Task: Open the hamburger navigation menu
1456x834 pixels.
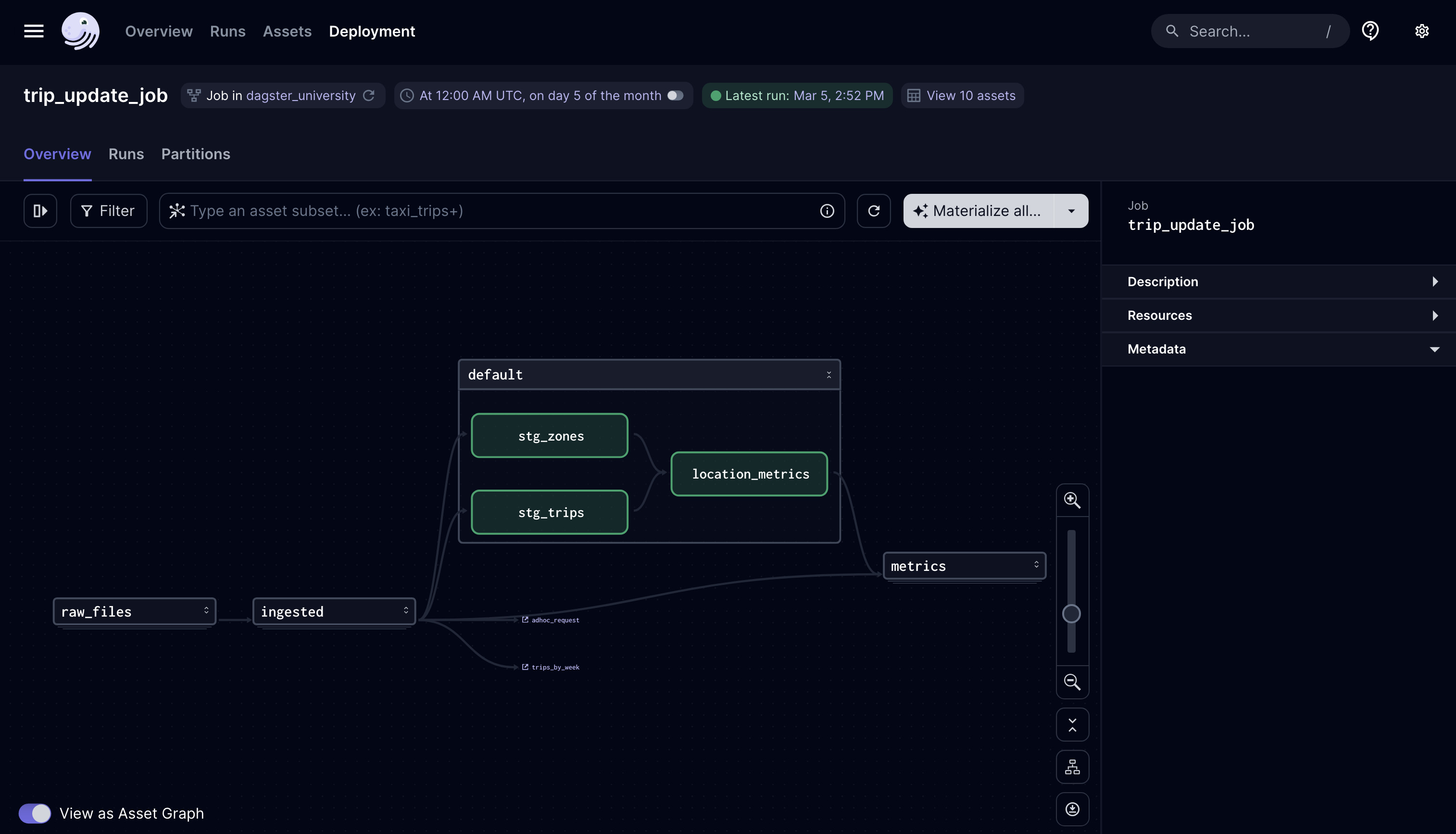Action: tap(34, 31)
